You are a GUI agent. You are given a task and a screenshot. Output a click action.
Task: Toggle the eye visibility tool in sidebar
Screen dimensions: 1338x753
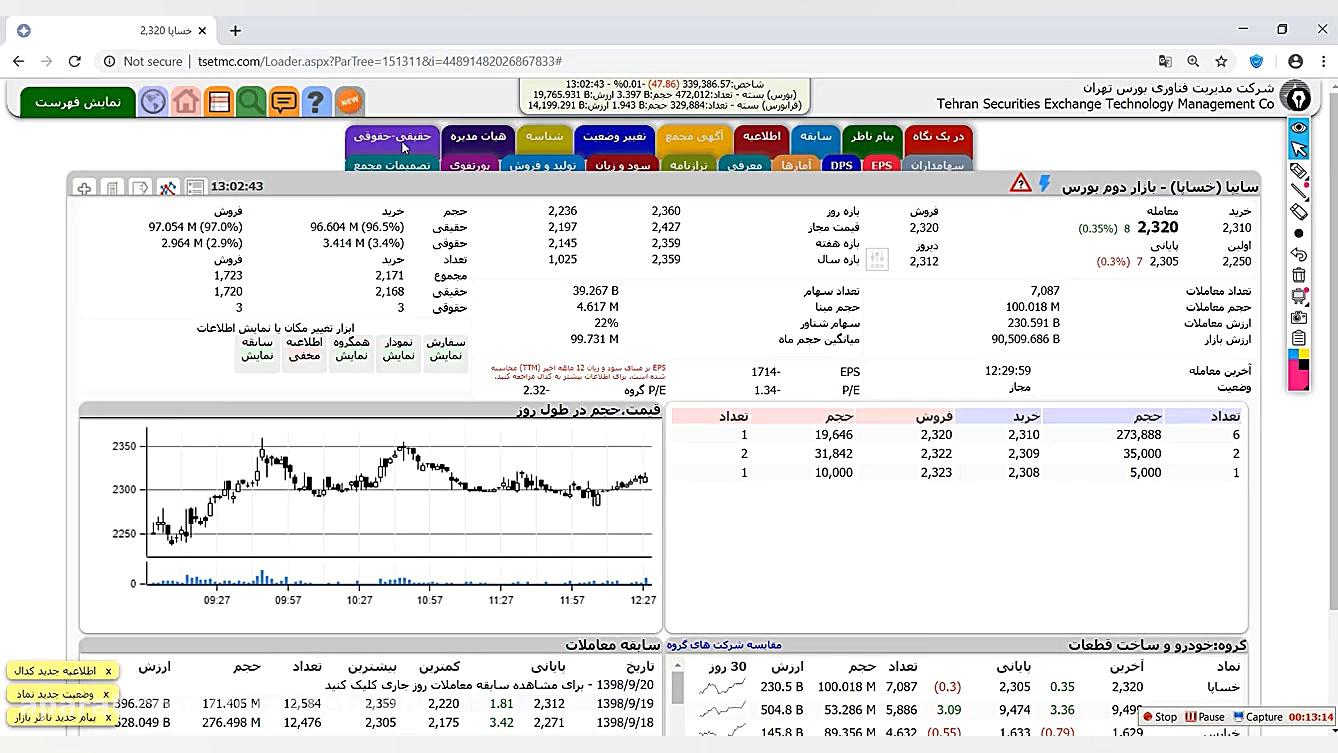[x=1298, y=127]
